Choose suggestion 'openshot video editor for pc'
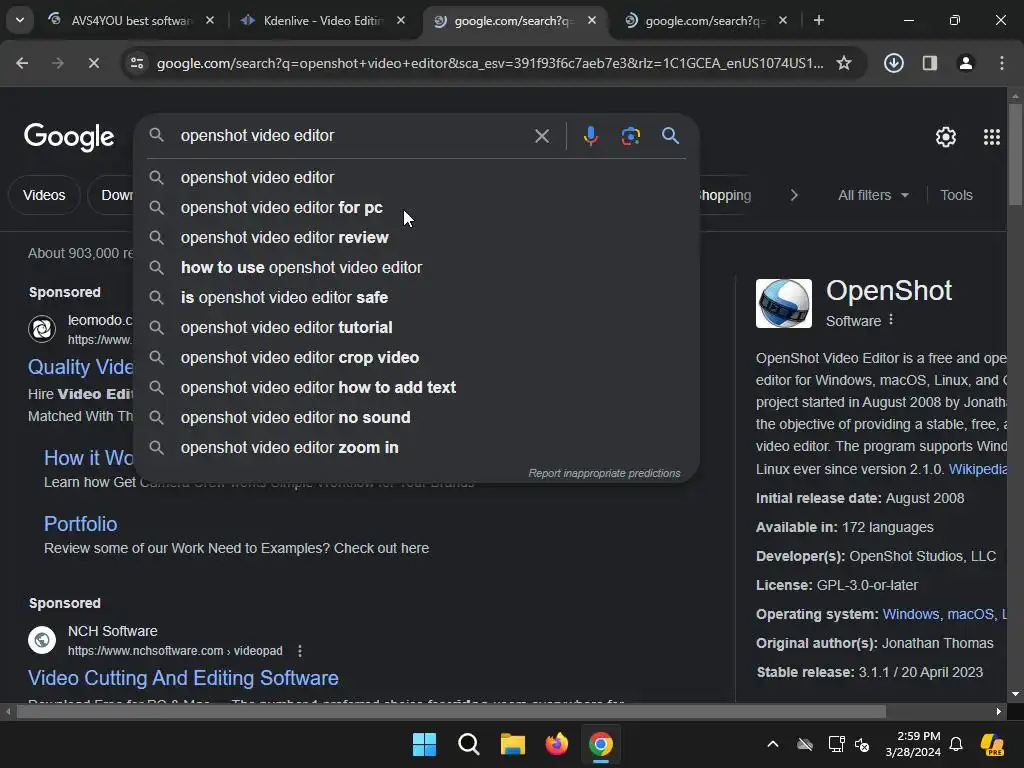The width and height of the screenshot is (1024, 768). (x=416, y=208)
